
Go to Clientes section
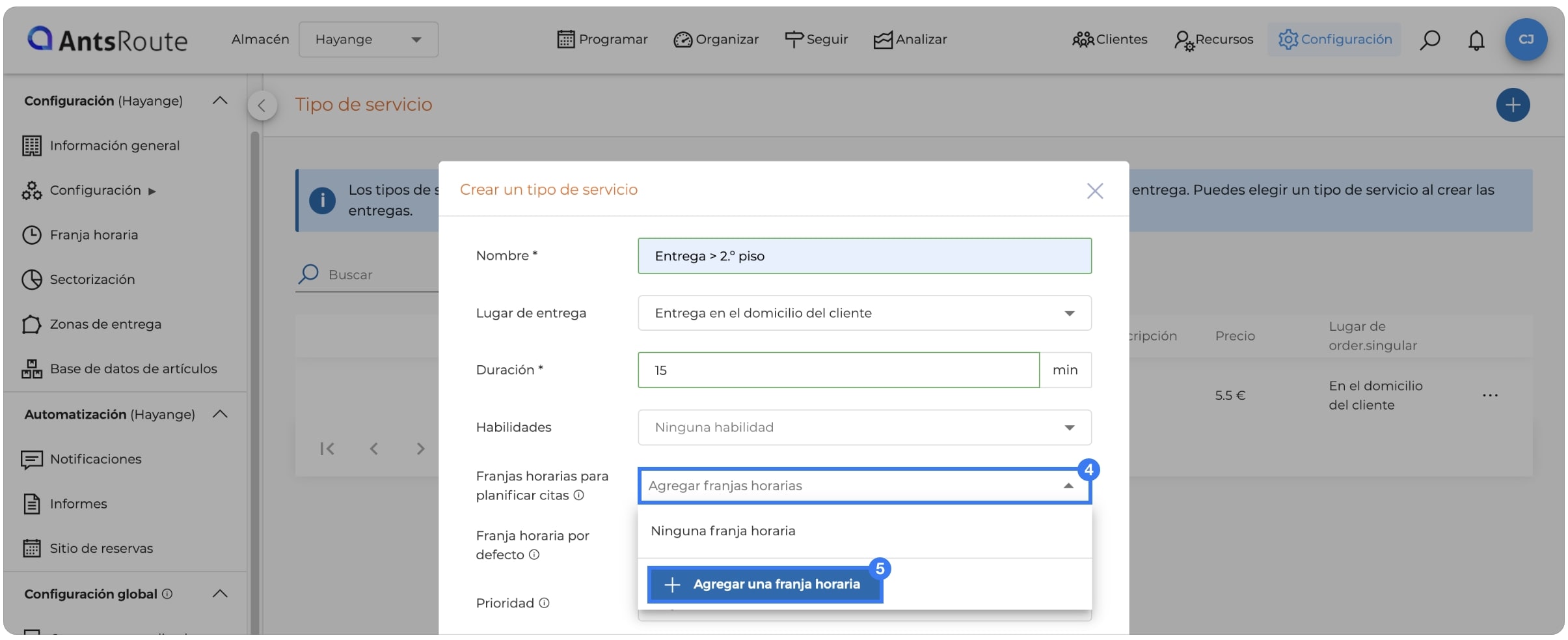point(1110,39)
